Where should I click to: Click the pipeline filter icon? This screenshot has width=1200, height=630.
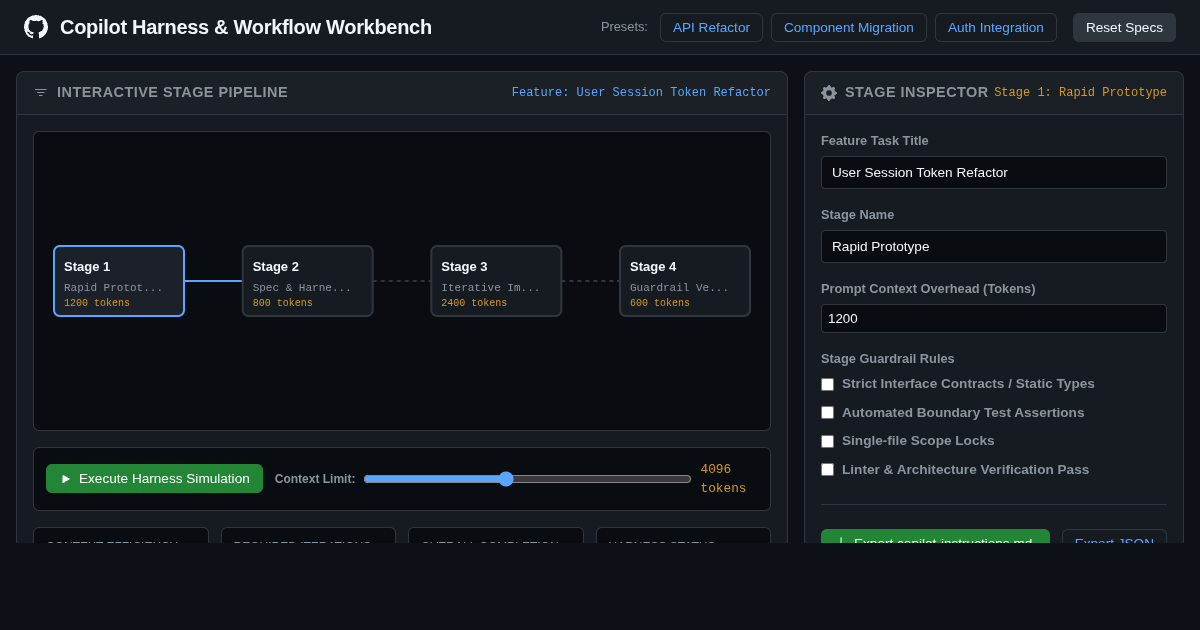pos(41,92)
